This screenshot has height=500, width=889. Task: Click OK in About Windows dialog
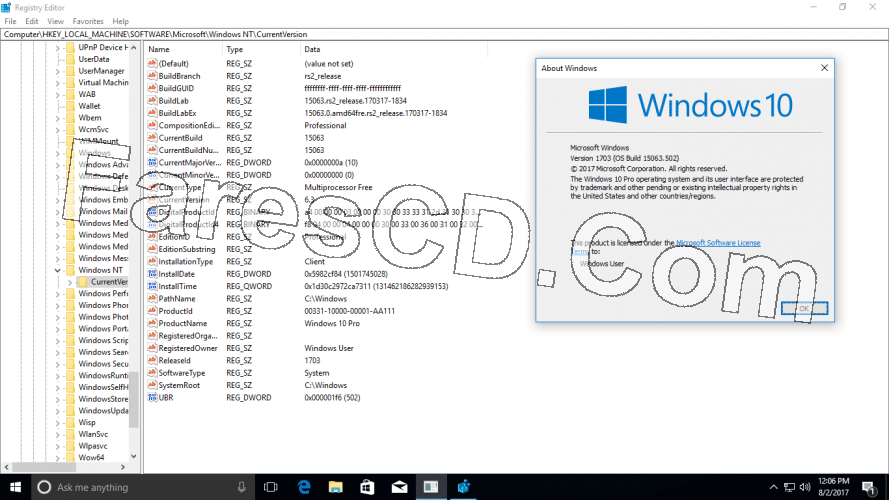(x=804, y=308)
